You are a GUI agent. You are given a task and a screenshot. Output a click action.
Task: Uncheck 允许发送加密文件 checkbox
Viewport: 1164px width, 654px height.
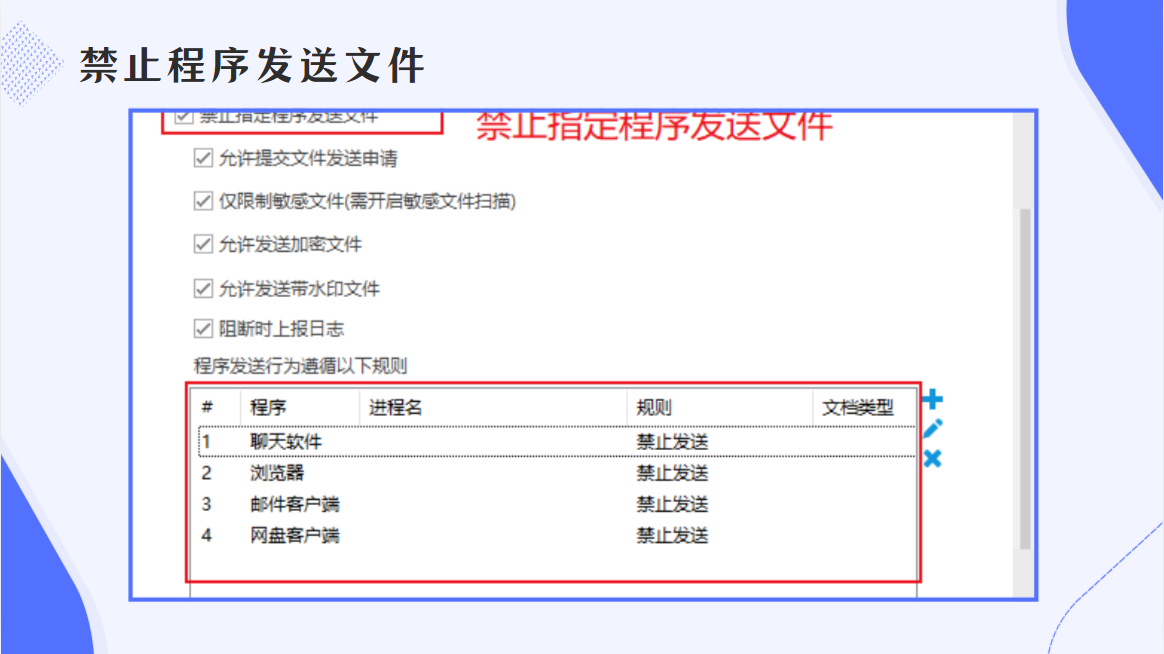tap(203, 244)
